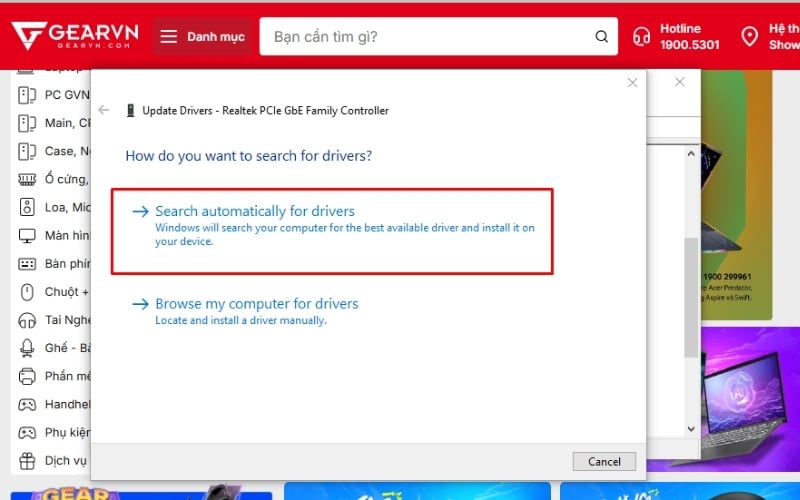Open Loa, Mic speaker category icon
This screenshot has width=800, height=500.
click(27, 207)
